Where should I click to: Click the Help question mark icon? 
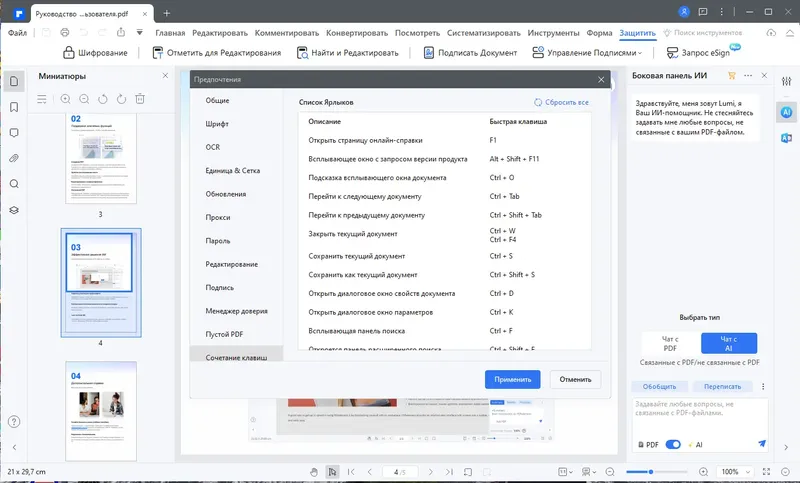(x=14, y=422)
